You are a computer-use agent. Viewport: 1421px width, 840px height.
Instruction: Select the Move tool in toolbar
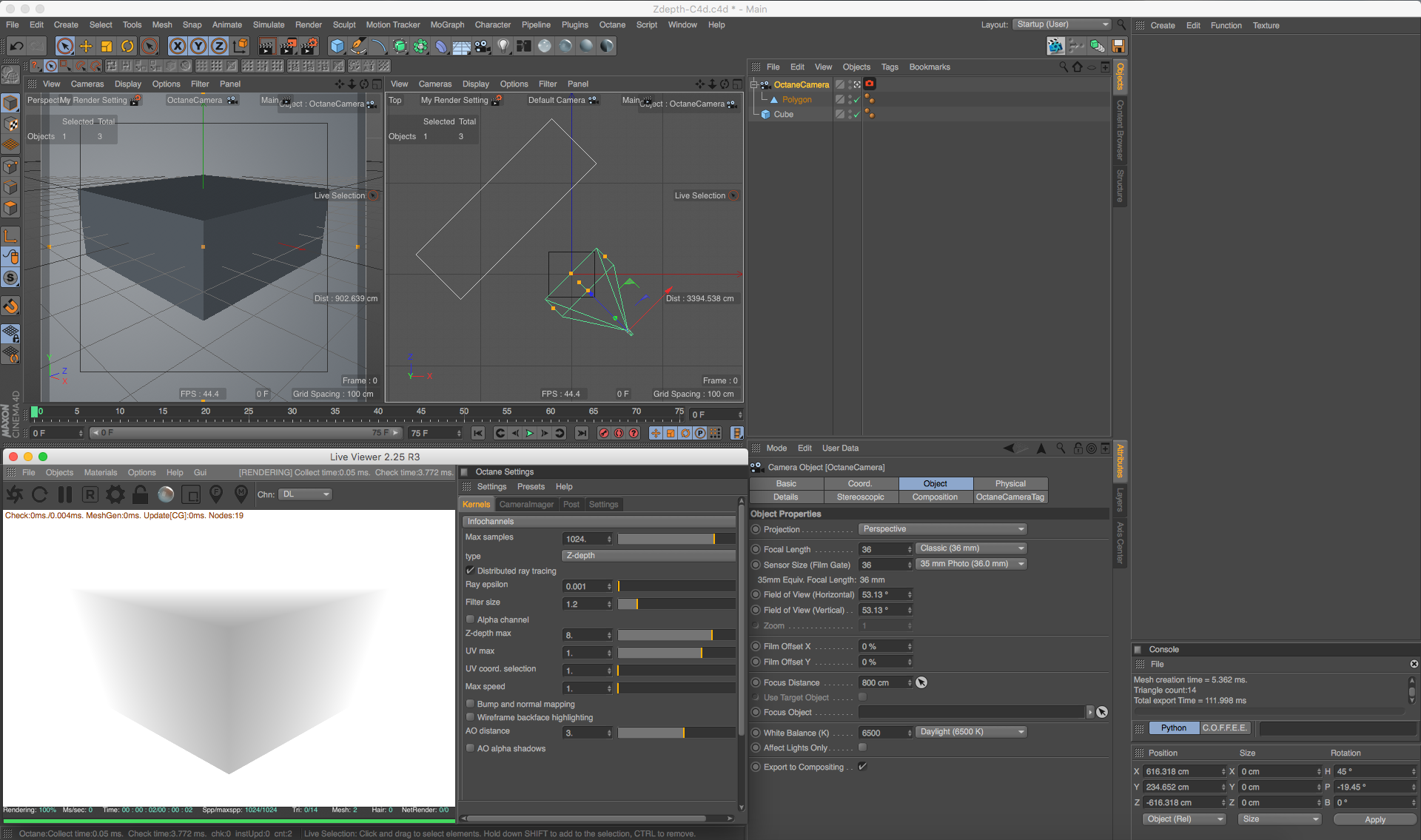pyautogui.click(x=86, y=46)
